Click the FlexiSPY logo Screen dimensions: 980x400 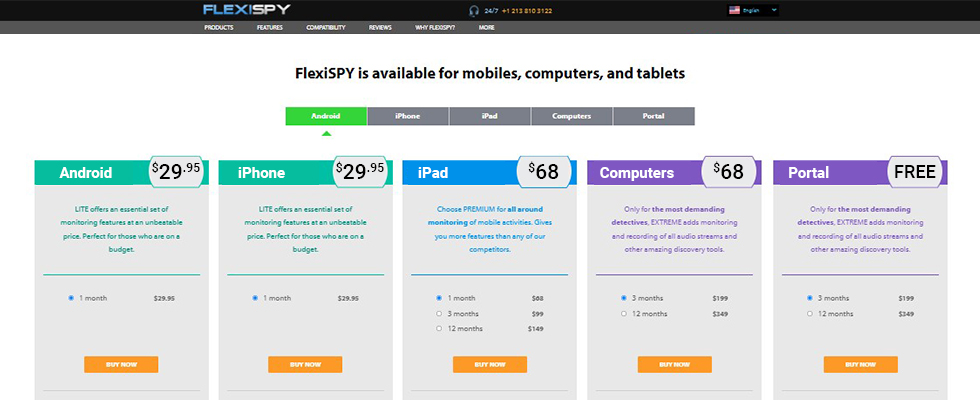[246, 9]
